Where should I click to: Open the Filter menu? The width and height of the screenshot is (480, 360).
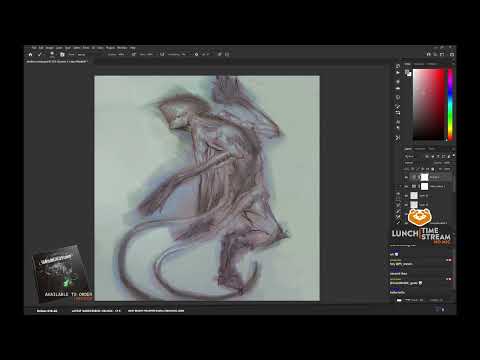tap(86, 48)
